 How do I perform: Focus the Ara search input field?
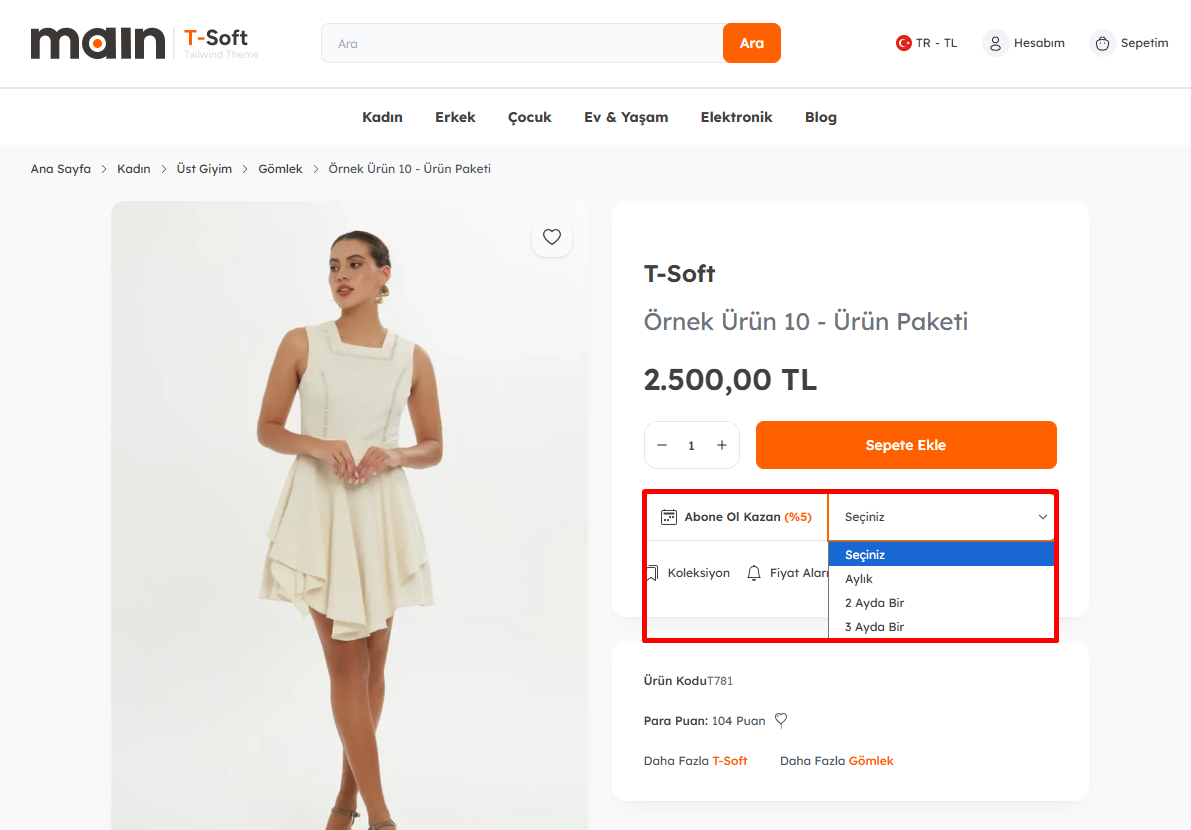click(522, 43)
